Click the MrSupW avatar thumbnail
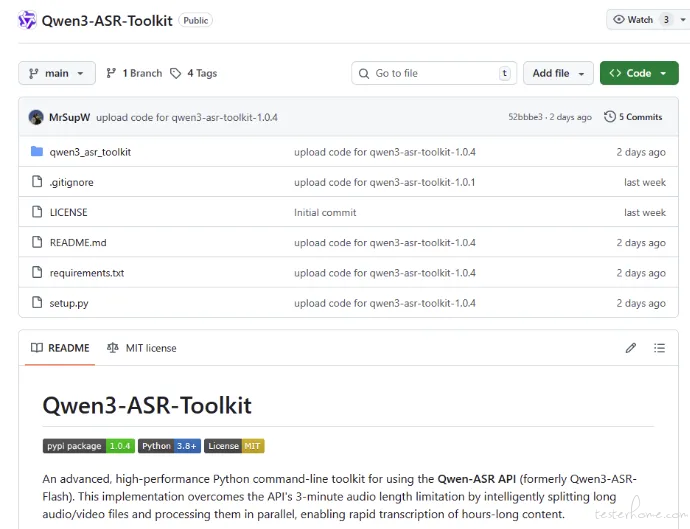Screen dimensions: 690x529 pyautogui.click(x=36, y=117)
